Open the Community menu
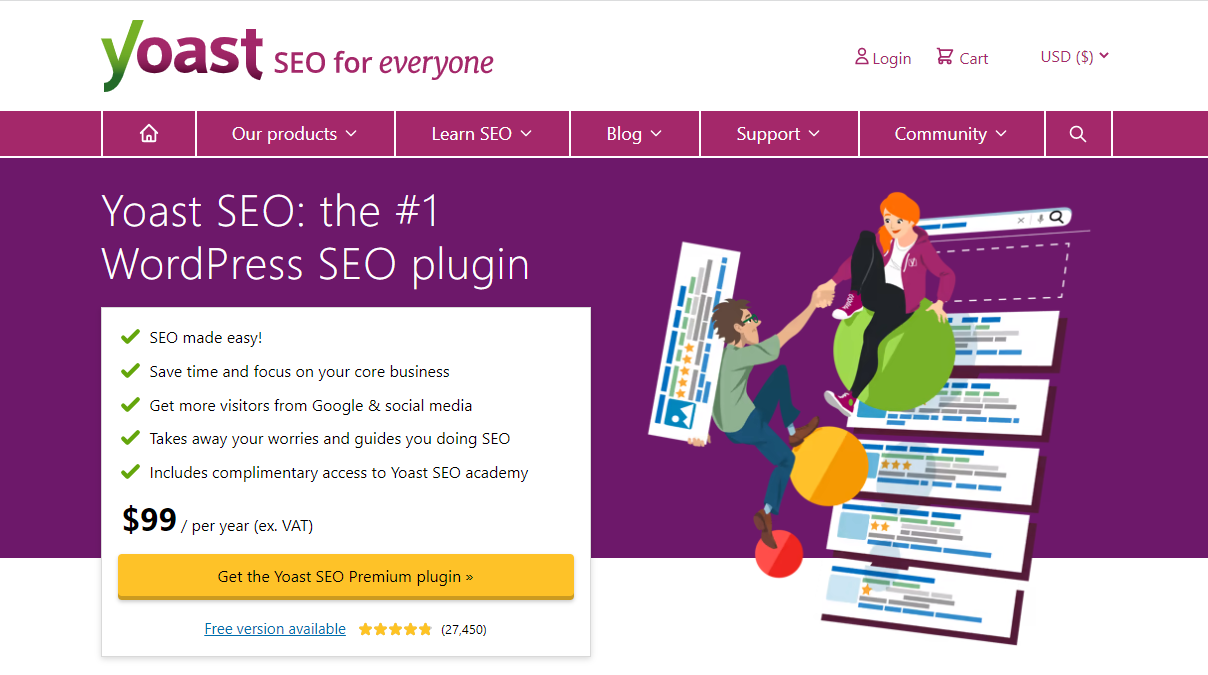The height and width of the screenshot is (675, 1208). click(952, 134)
